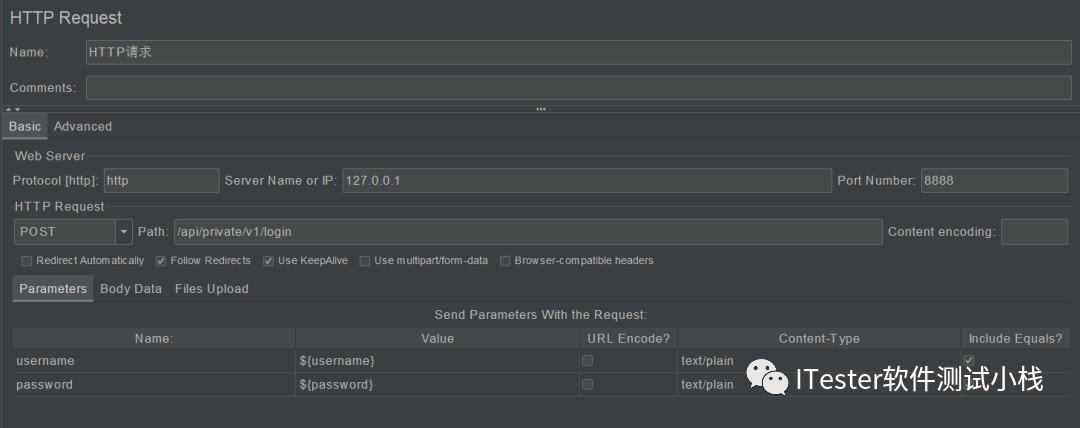The width and height of the screenshot is (1080, 428).
Task: Click the Content encoding field
Action: [x=1034, y=232]
